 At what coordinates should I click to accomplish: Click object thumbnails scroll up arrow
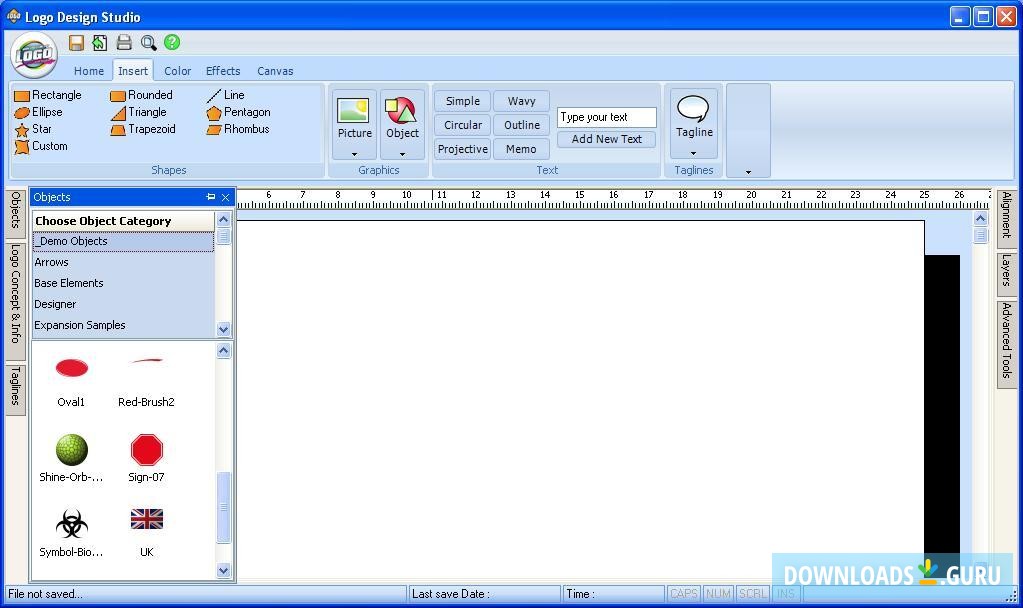point(224,351)
